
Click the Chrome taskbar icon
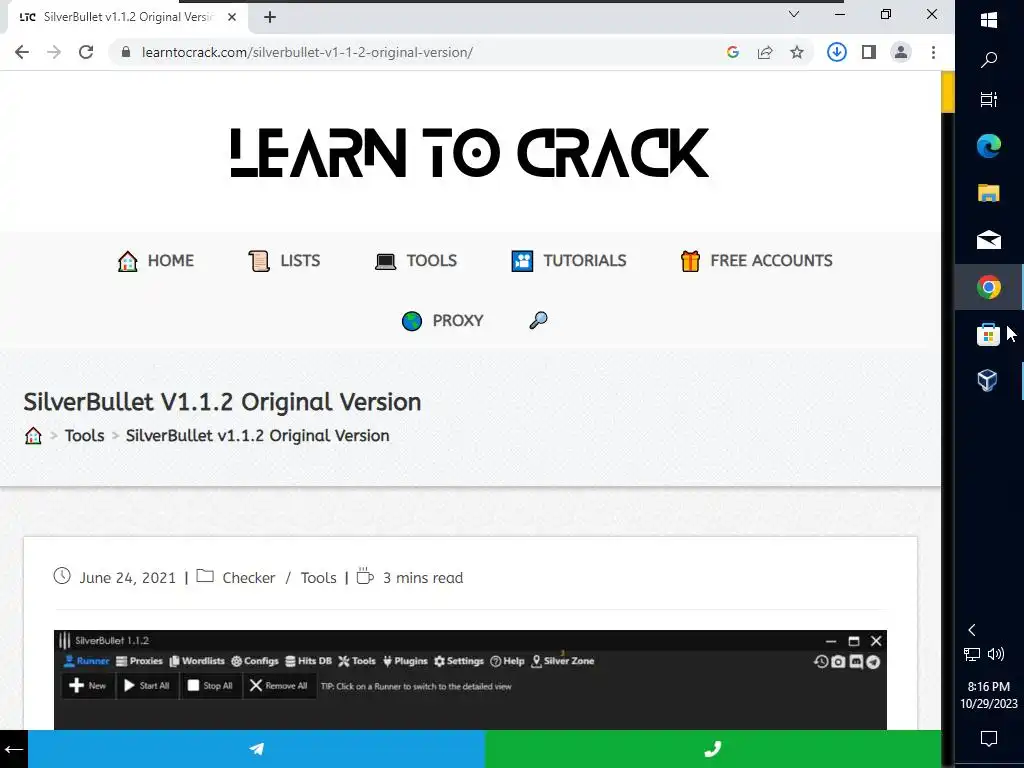coord(989,287)
